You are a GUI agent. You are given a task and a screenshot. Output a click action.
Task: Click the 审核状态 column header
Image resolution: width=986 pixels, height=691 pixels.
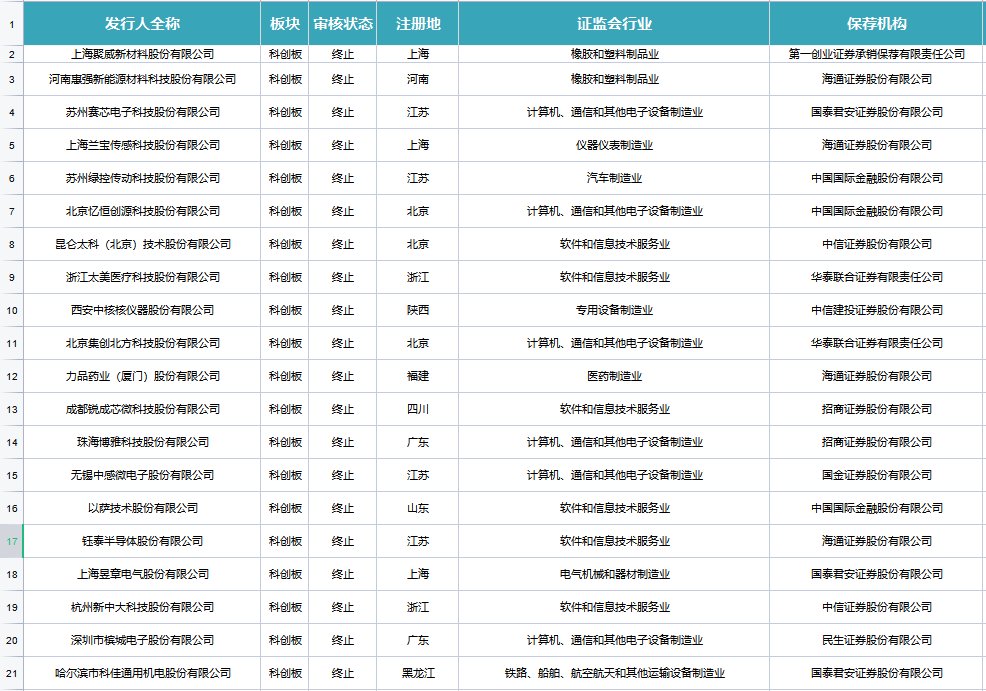[343, 24]
